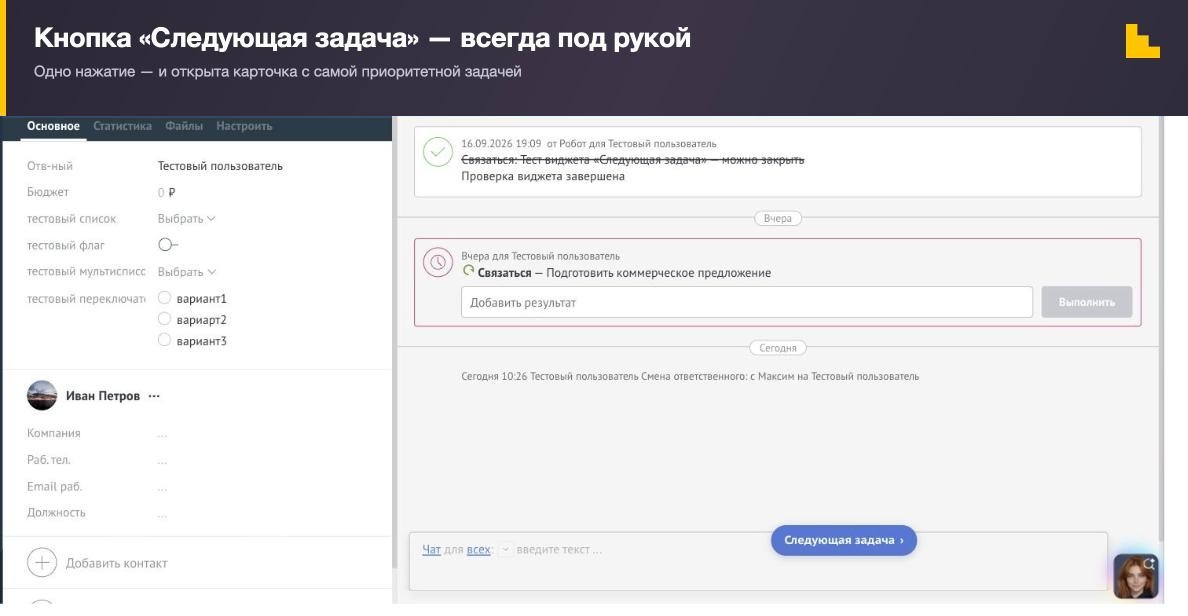The width and height of the screenshot is (1188, 616).
Task: Click the Вчера date separator label
Action: coord(777,218)
